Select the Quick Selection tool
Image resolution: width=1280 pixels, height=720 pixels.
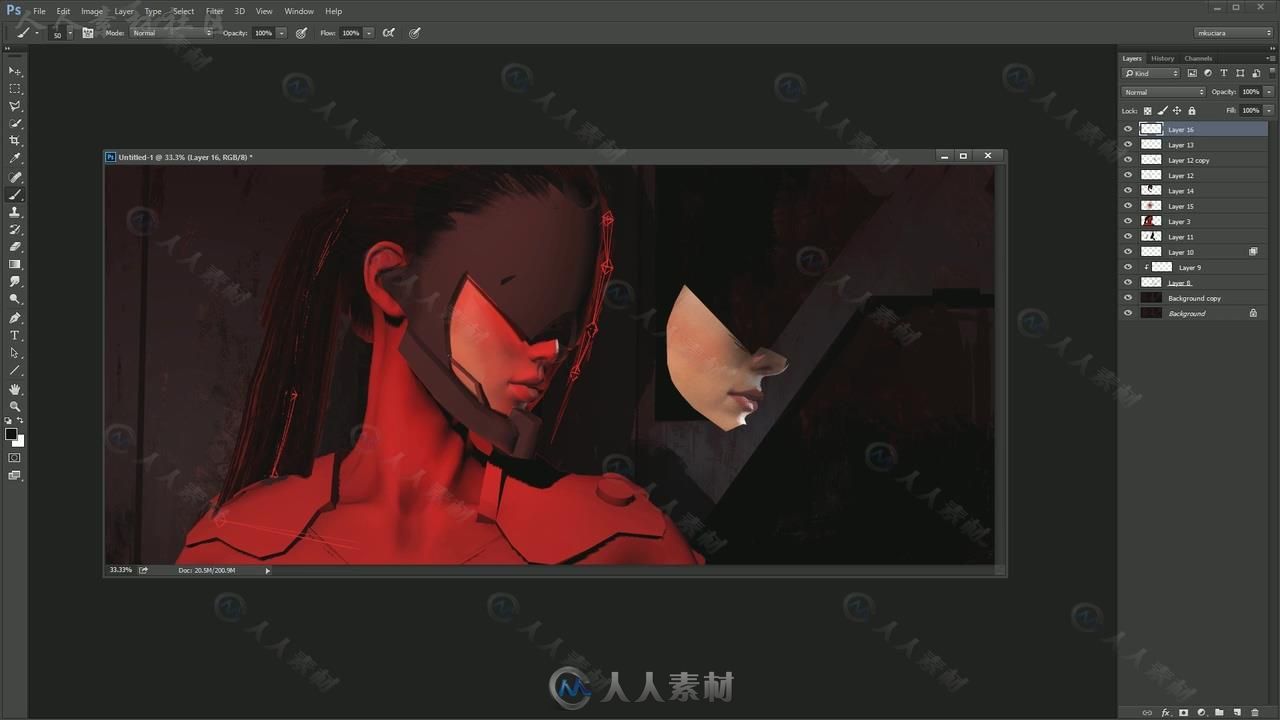coord(15,124)
